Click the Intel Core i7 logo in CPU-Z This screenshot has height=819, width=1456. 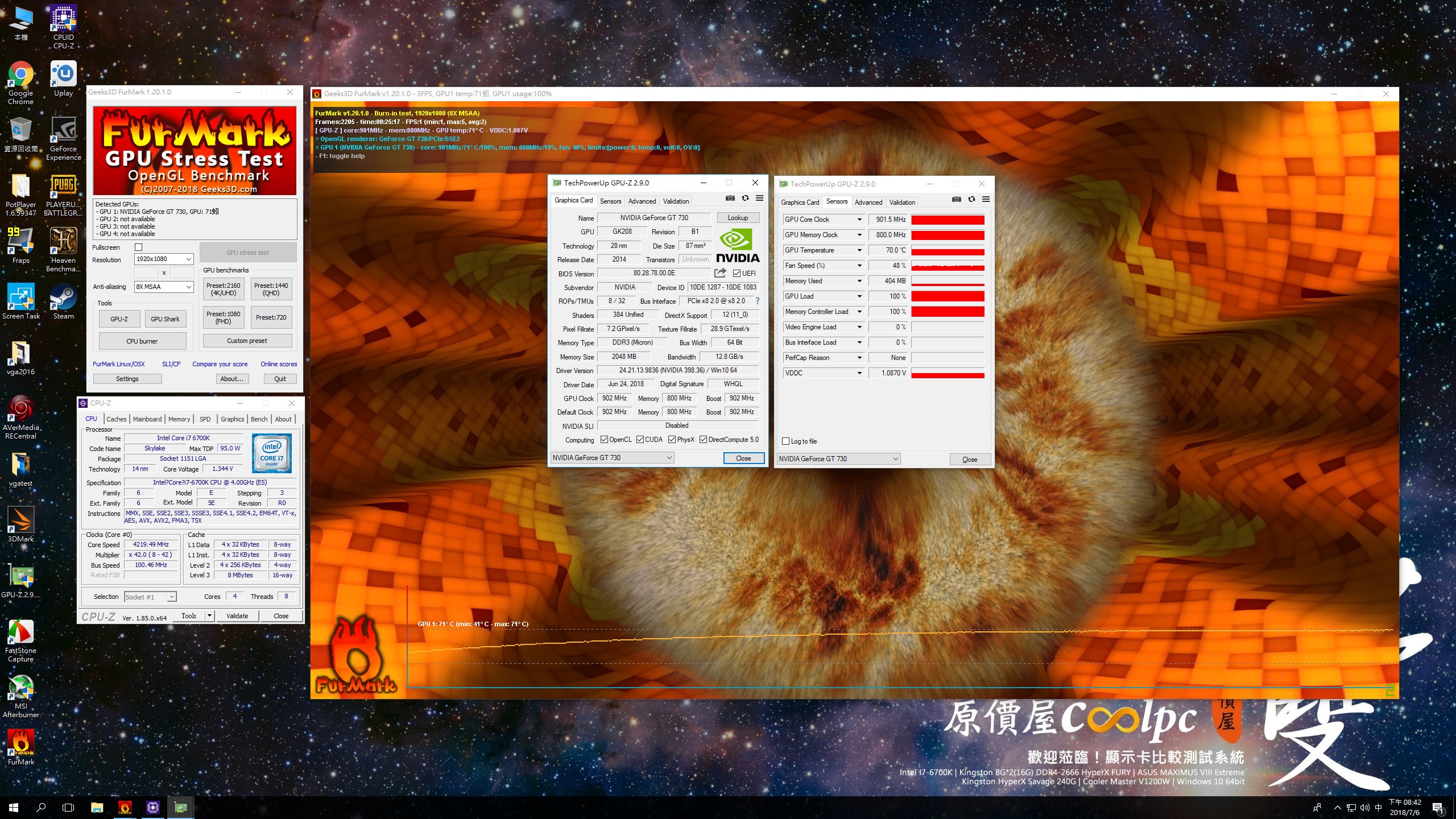272,453
